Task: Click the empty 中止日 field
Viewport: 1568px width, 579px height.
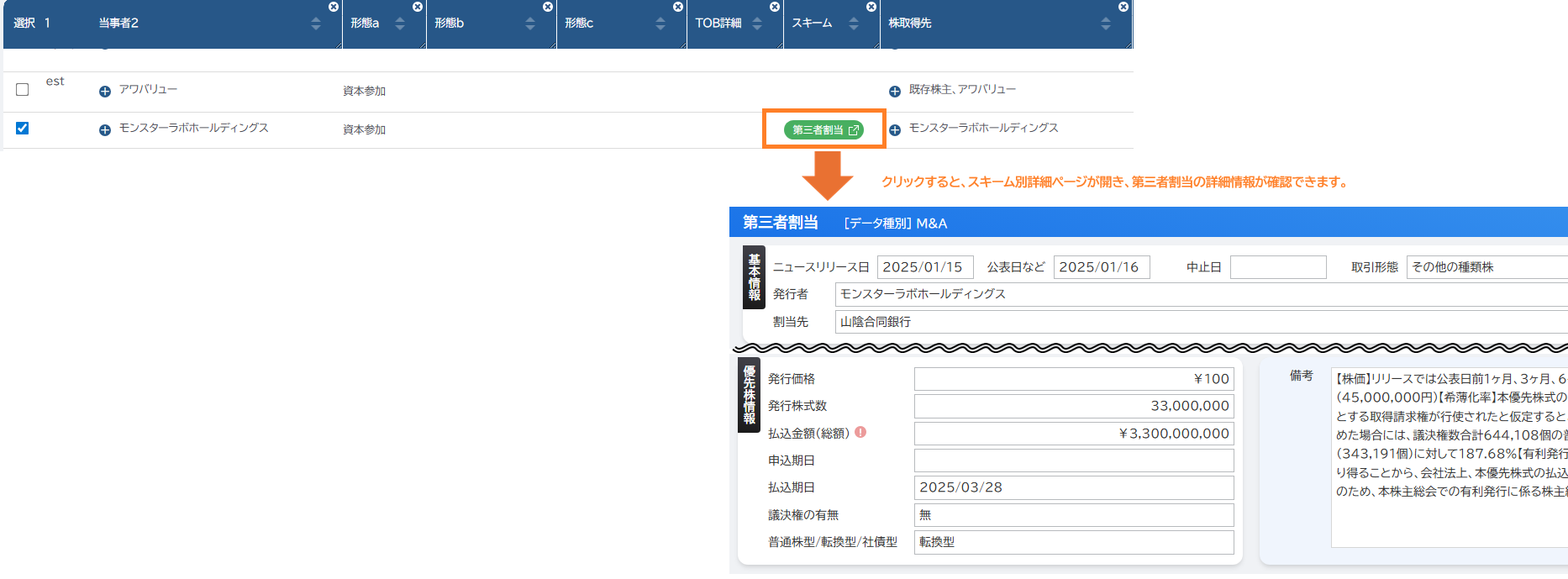Action: click(x=1278, y=267)
